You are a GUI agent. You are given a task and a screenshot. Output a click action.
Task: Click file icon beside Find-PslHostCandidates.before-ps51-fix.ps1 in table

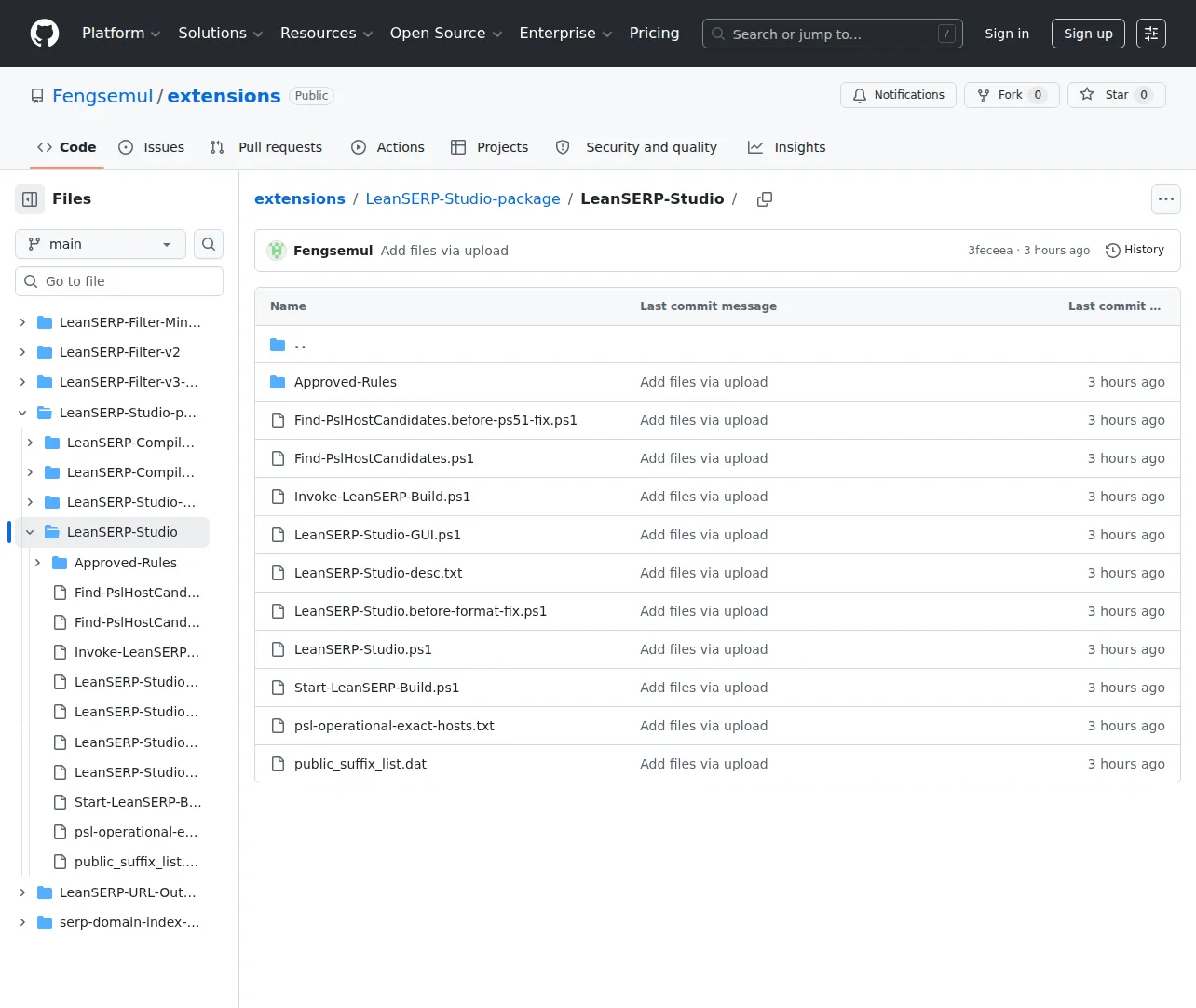[278, 420]
